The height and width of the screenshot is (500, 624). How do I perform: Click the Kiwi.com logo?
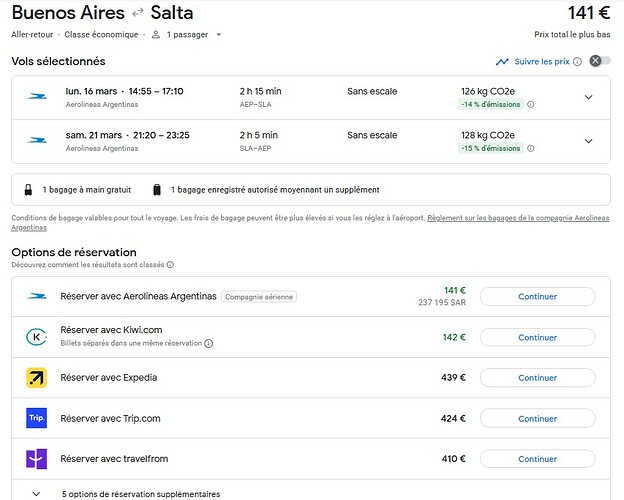click(36, 337)
